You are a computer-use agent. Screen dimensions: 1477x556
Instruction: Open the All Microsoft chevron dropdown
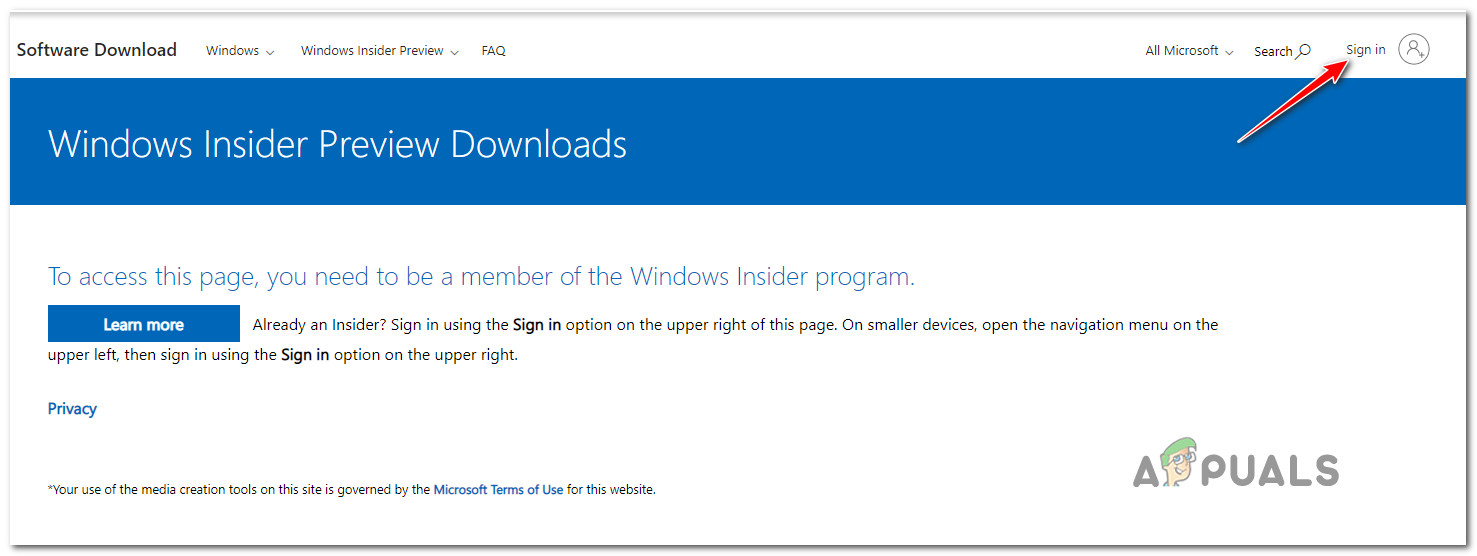[1229, 52]
